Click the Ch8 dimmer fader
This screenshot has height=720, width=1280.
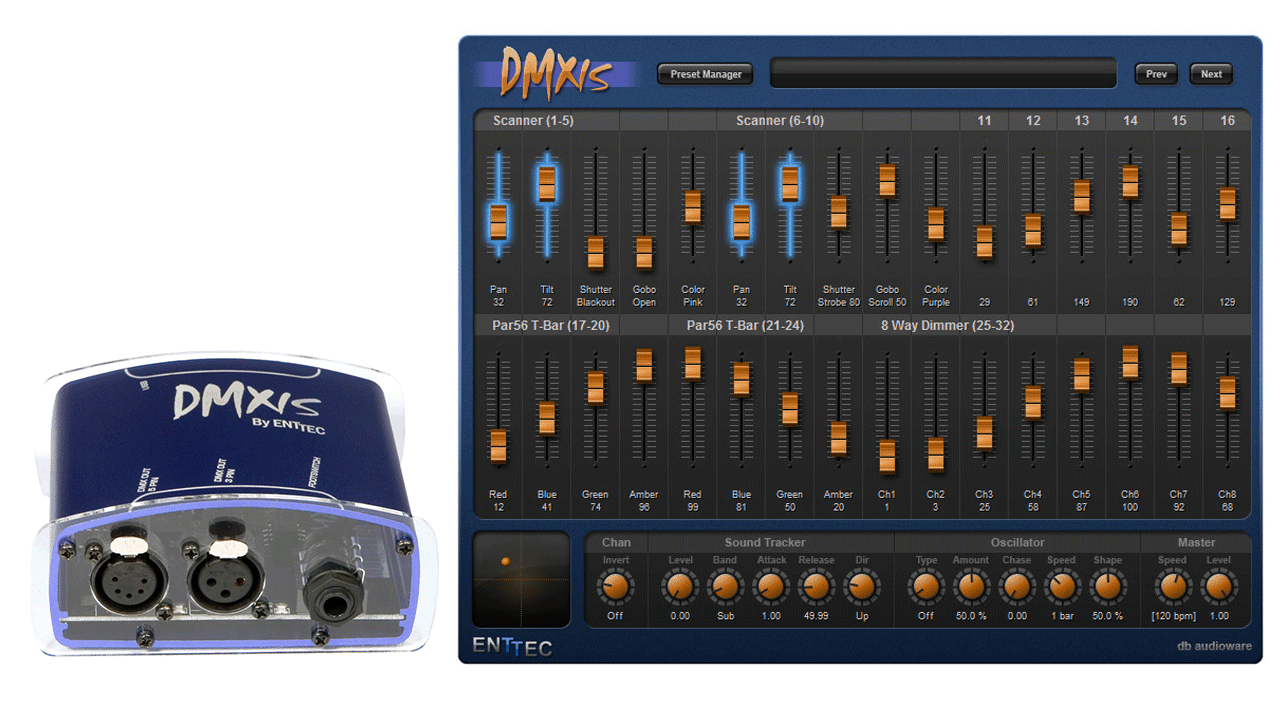[1227, 392]
